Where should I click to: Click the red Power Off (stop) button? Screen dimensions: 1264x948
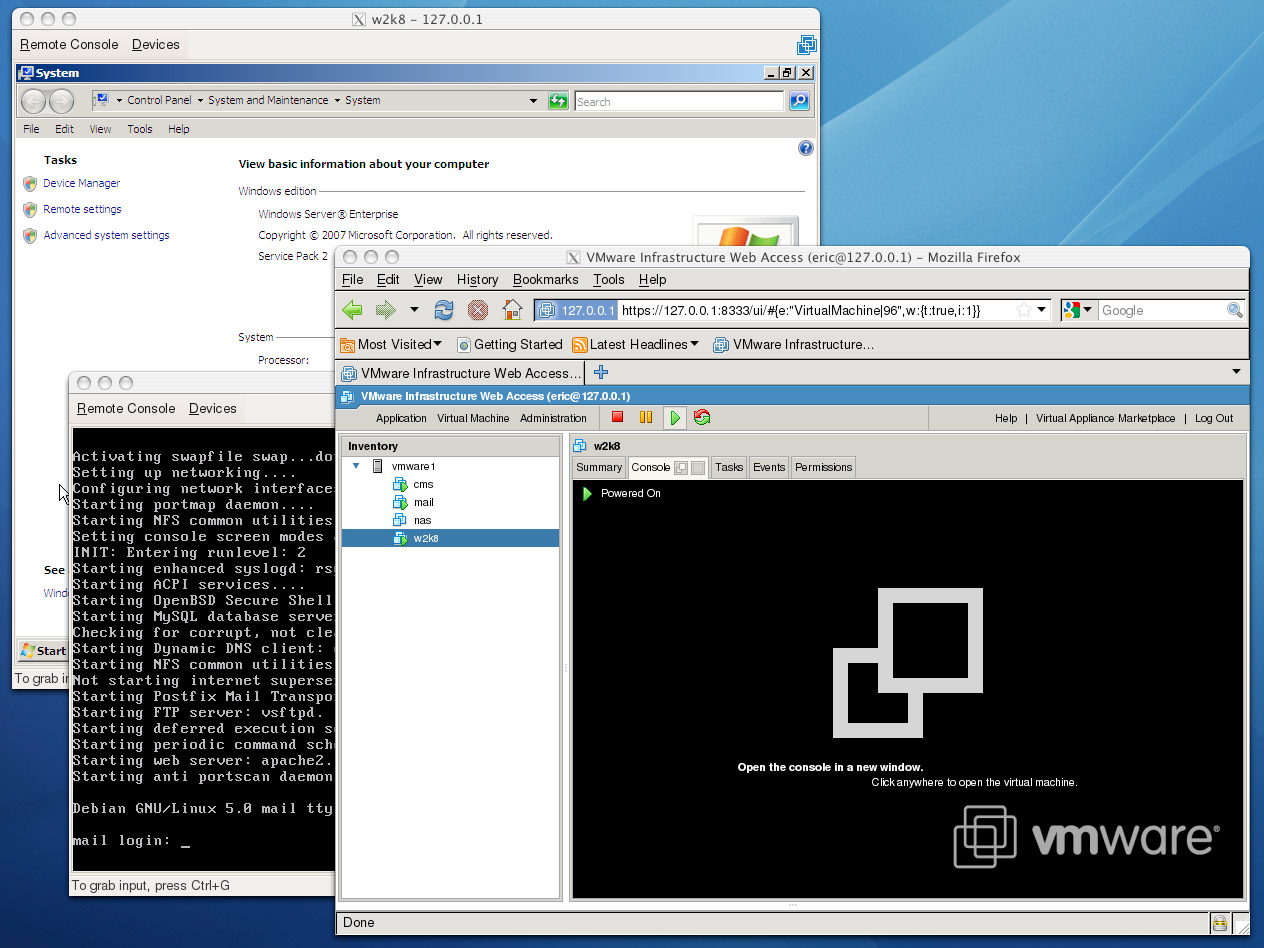click(x=617, y=418)
